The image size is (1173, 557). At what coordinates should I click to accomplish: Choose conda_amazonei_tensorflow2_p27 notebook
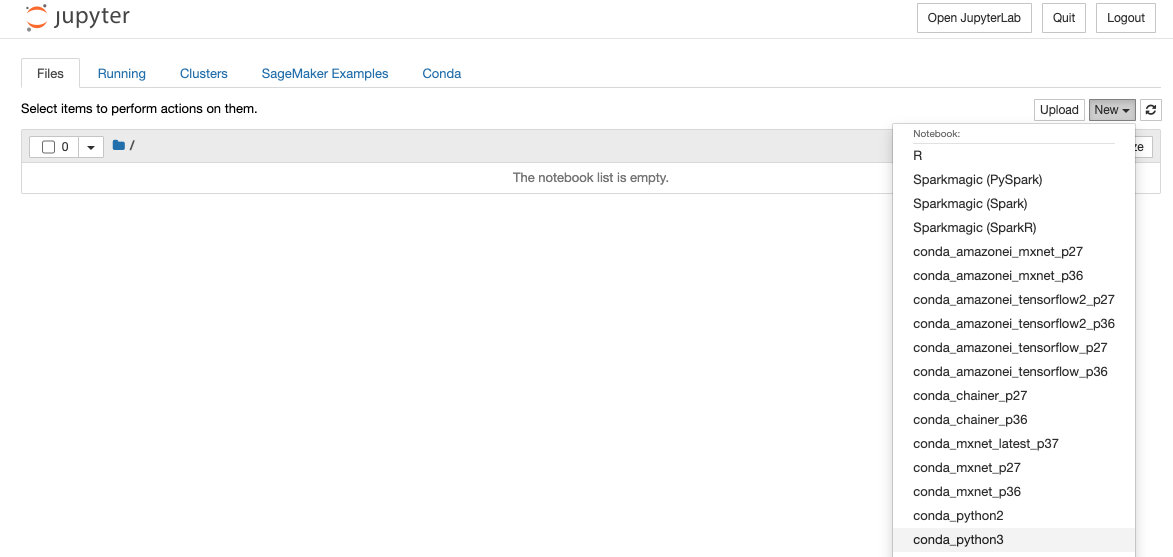(1014, 300)
